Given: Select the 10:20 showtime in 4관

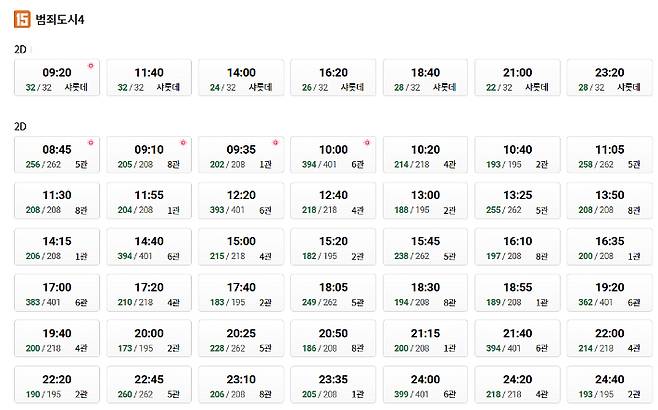Looking at the screenshot, I should tap(426, 155).
